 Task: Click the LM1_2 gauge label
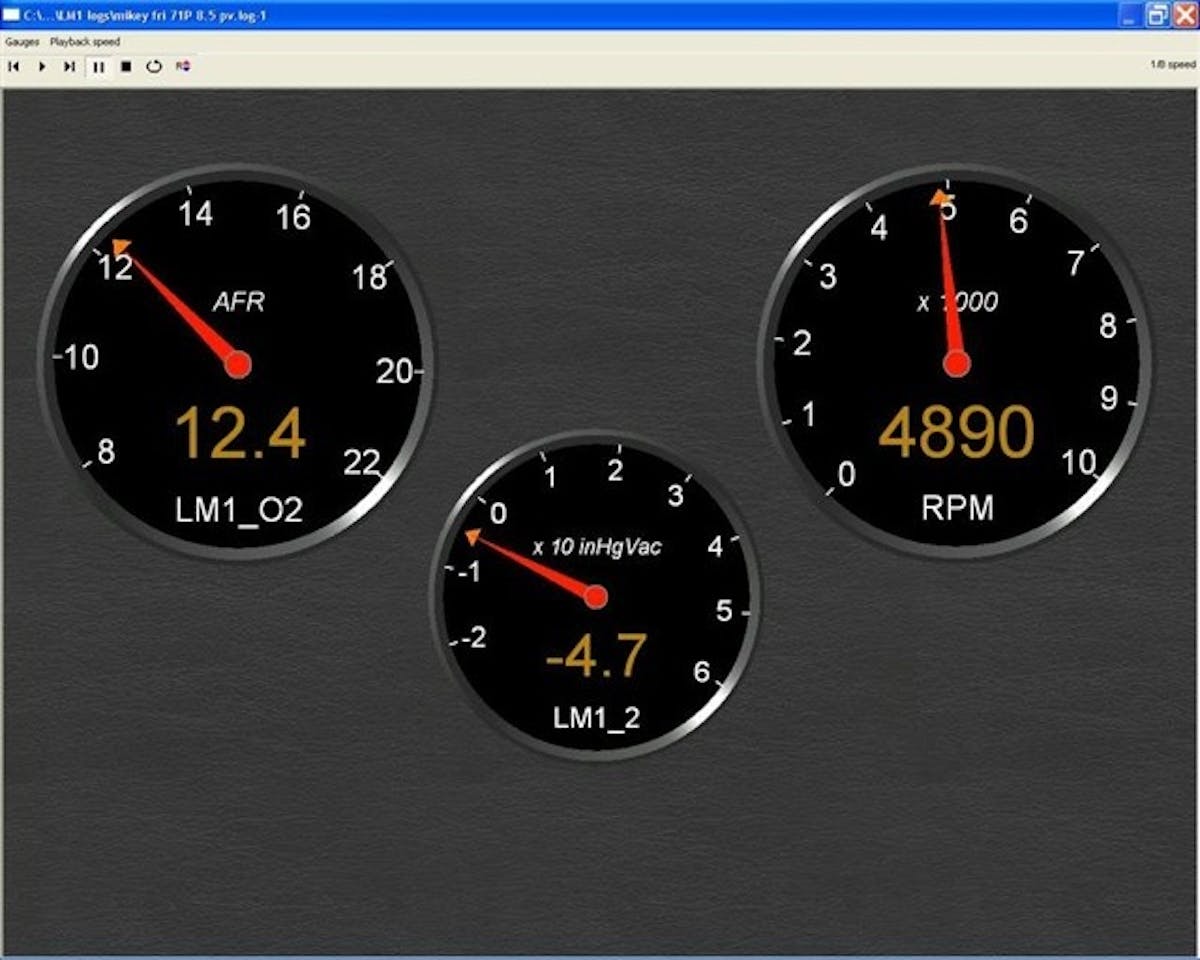pyautogui.click(x=597, y=717)
